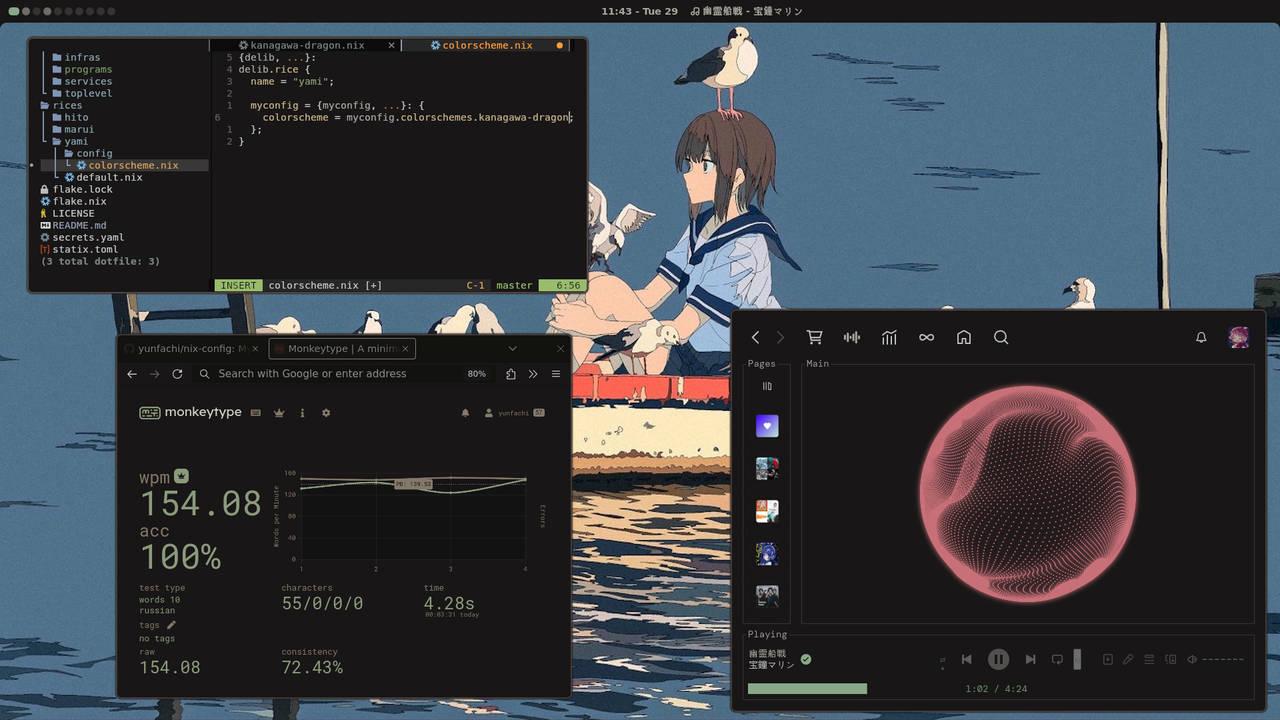Go to Home in music player

[964, 338]
